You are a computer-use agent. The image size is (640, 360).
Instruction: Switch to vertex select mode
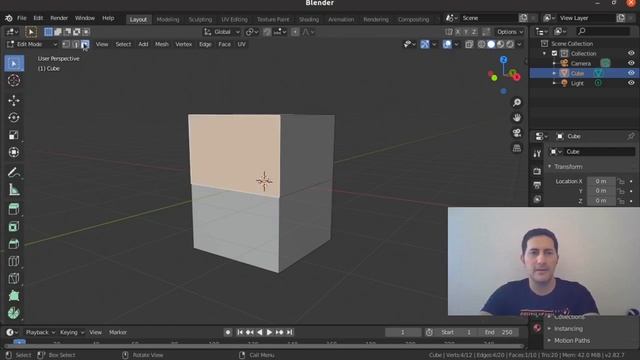pos(66,44)
